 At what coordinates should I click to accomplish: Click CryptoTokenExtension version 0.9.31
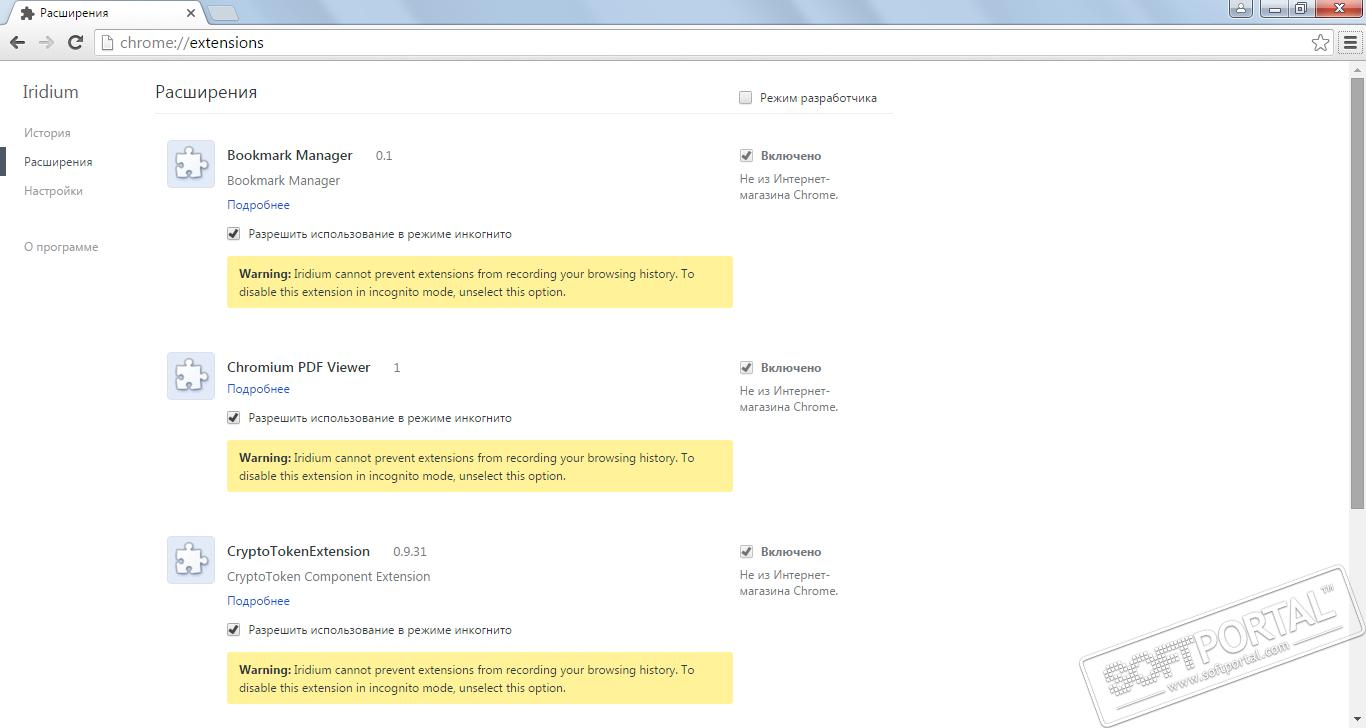pyautogui.click(x=410, y=552)
